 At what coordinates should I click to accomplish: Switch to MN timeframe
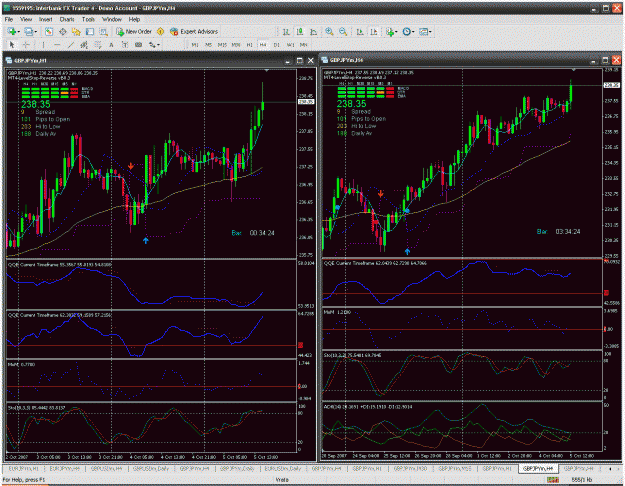(304, 45)
